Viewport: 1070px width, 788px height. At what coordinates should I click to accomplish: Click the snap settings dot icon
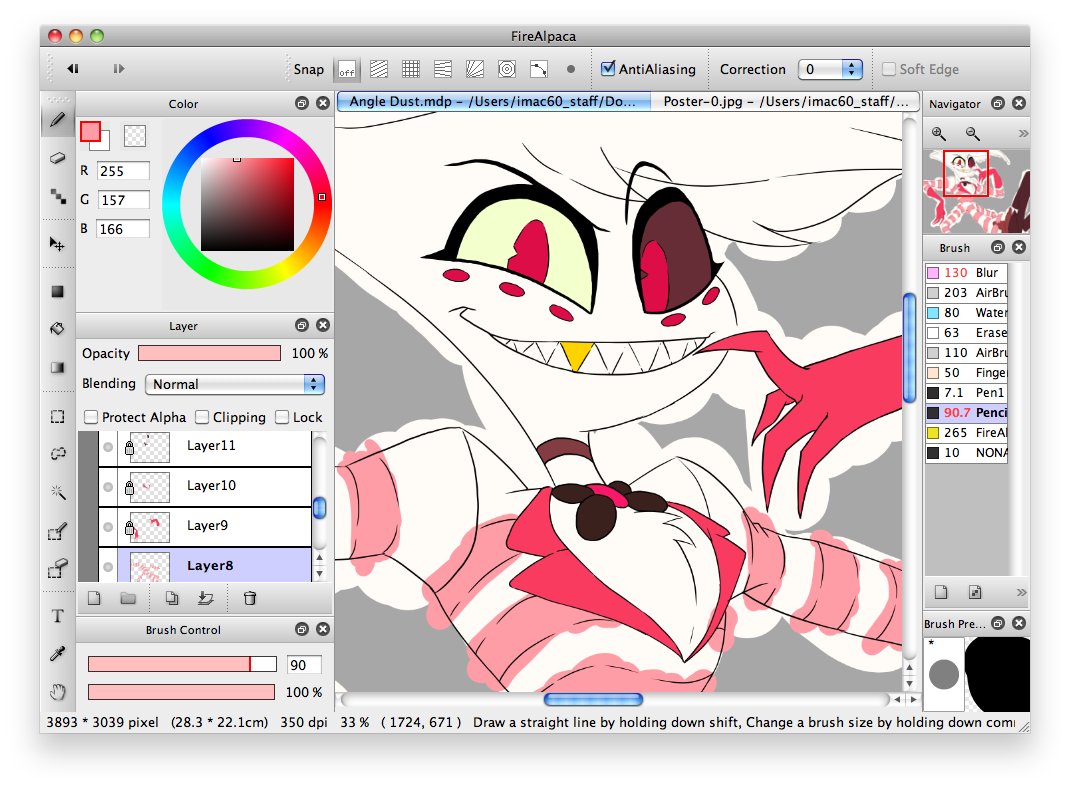tap(571, 69)
